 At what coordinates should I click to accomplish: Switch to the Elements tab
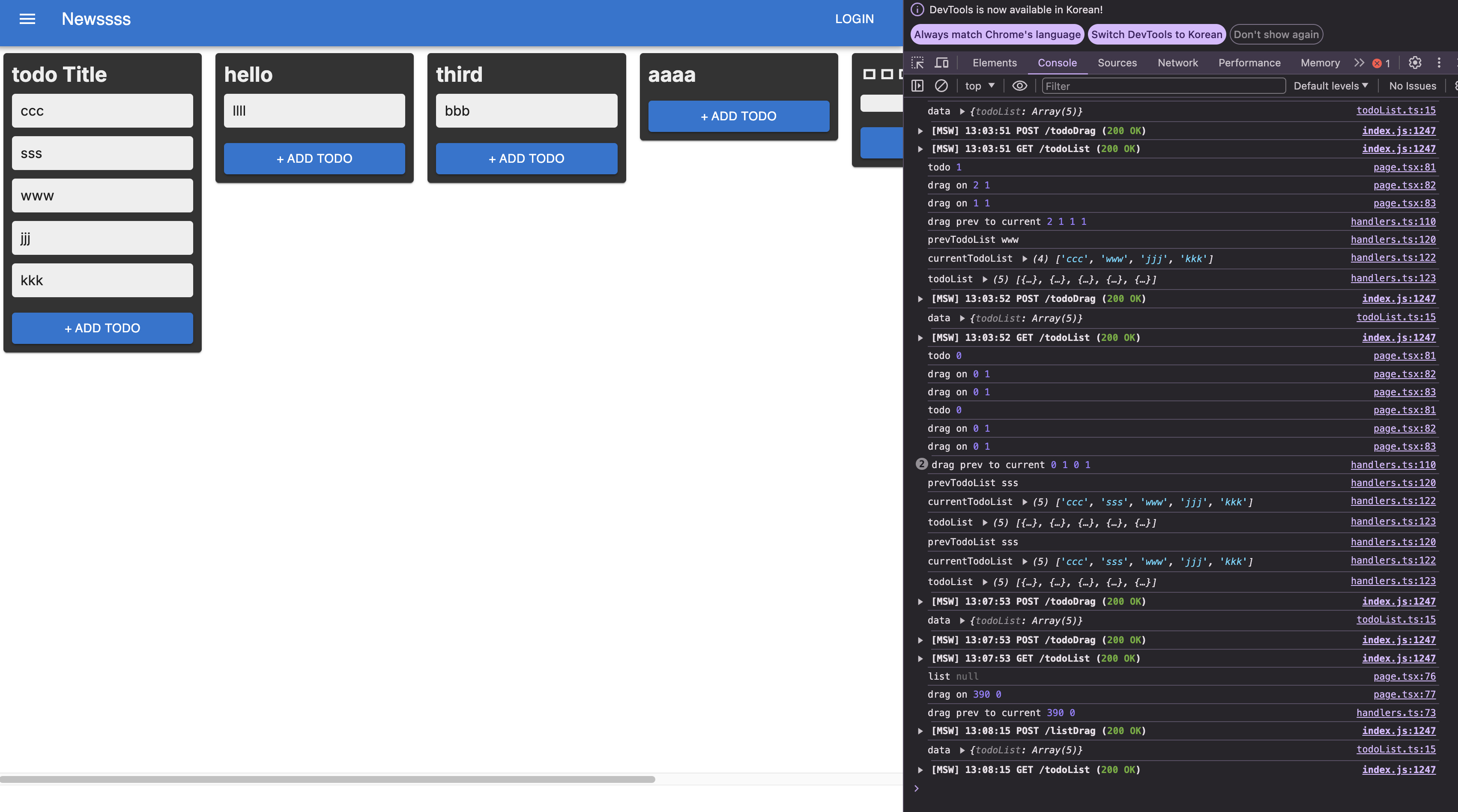(995, 63)
